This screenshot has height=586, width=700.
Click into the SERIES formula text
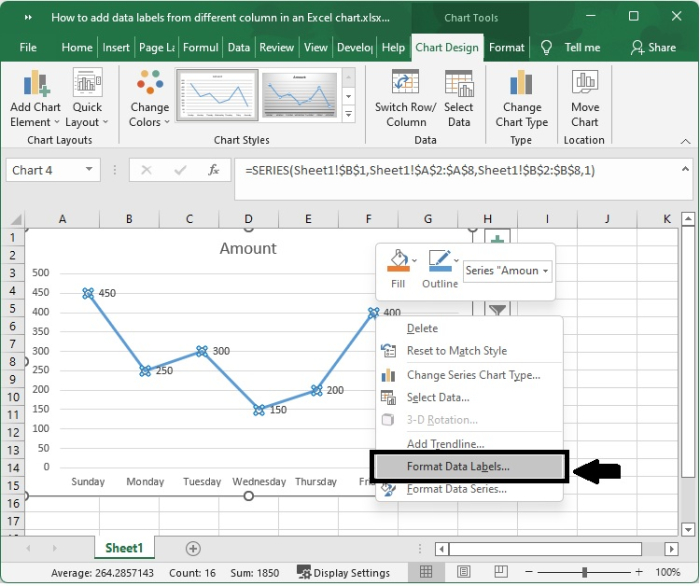pyautogui.click(x=420, y=170)
